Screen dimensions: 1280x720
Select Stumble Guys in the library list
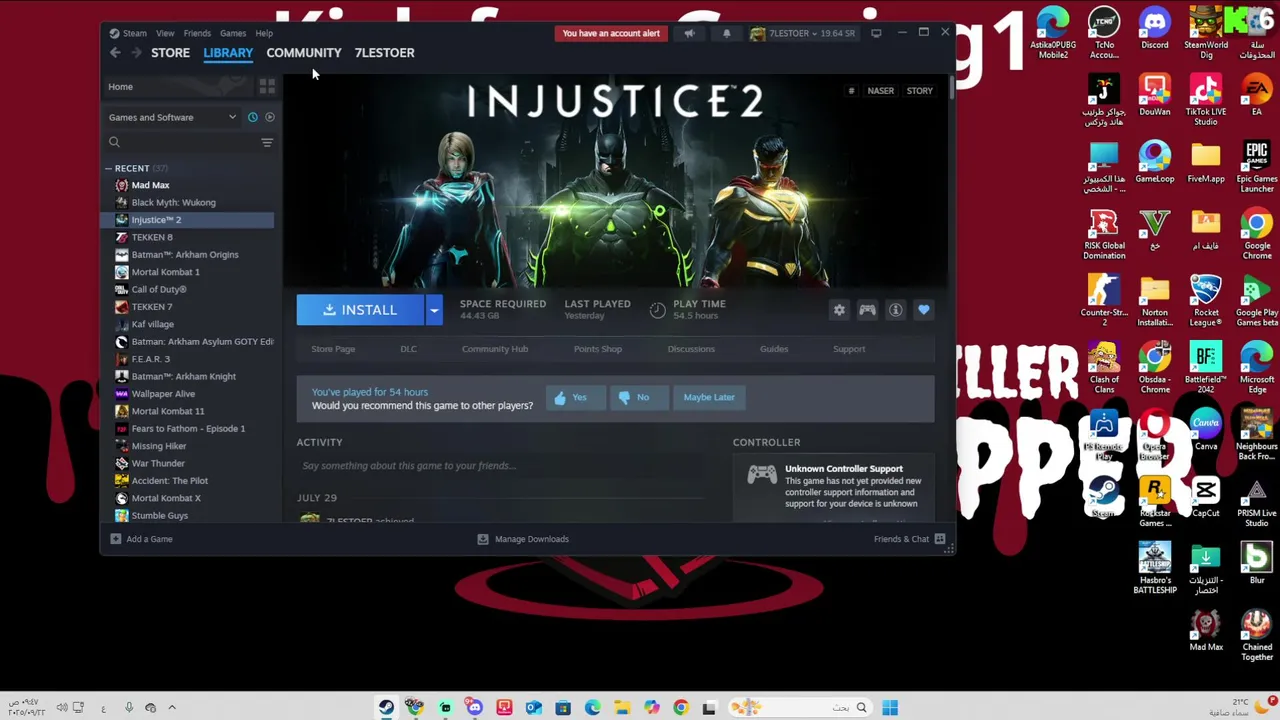coord(187,516)
